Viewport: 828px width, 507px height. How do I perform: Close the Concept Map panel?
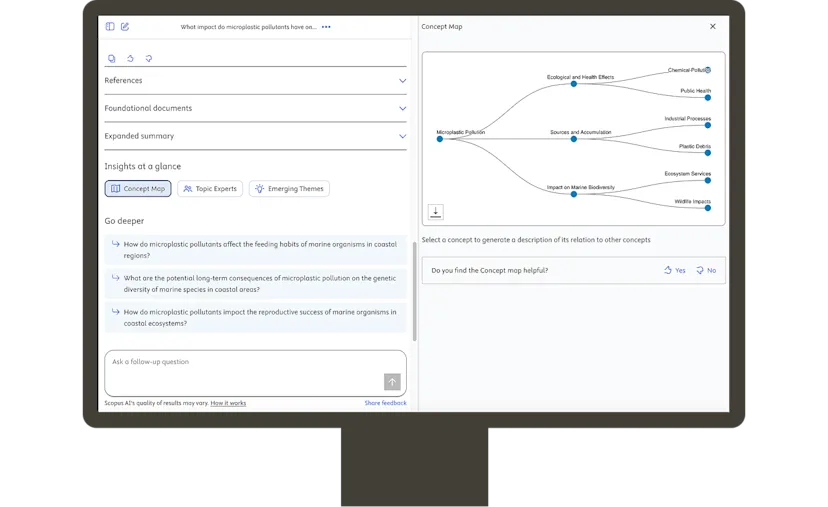[713, 26]
